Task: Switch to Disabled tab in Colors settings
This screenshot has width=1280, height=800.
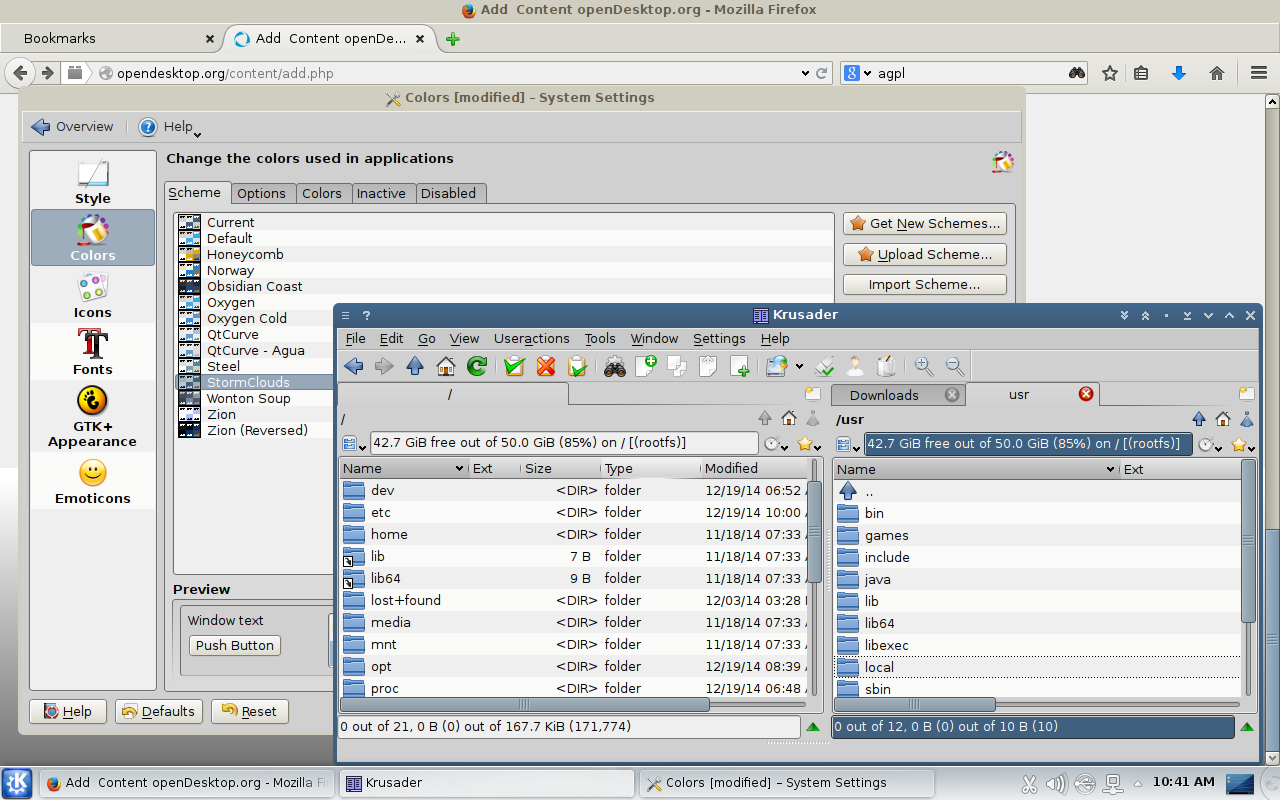Action: click(x=448, y=193)
